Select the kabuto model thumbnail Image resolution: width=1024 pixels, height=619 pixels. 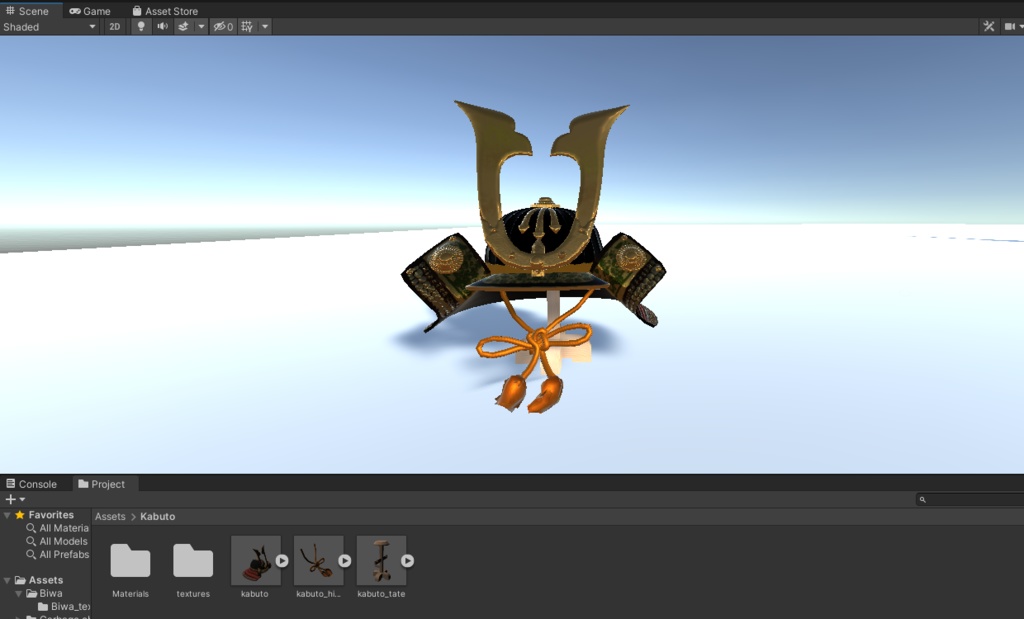(255, 560)
